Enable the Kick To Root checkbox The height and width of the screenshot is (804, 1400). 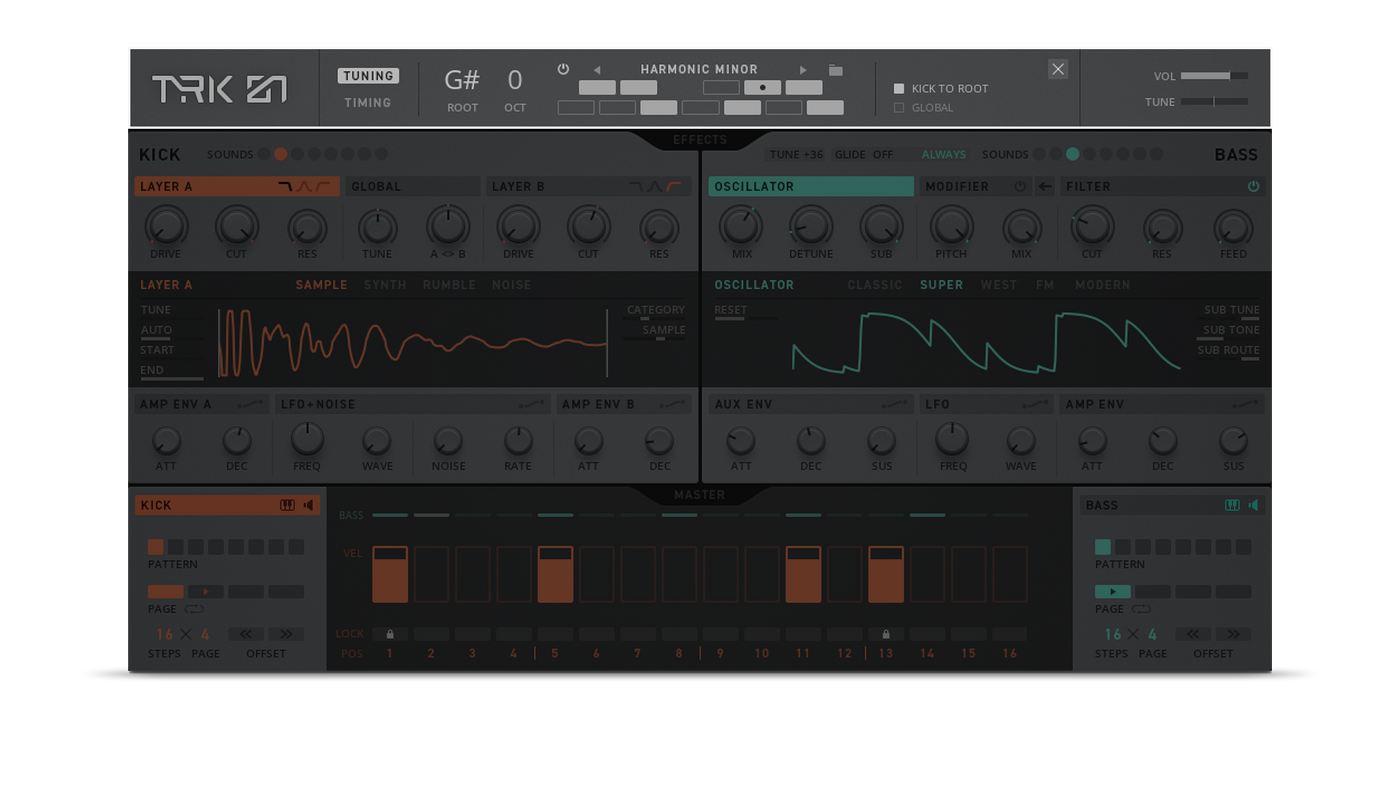click(898, 89)
